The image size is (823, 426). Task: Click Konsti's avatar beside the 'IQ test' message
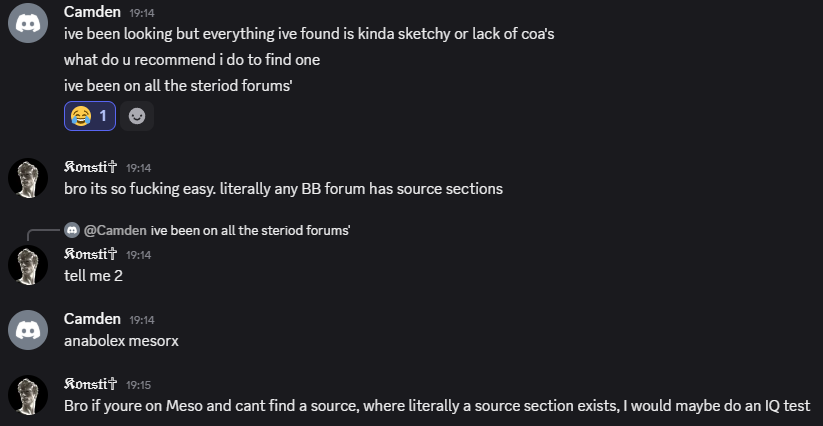(28, 395)
